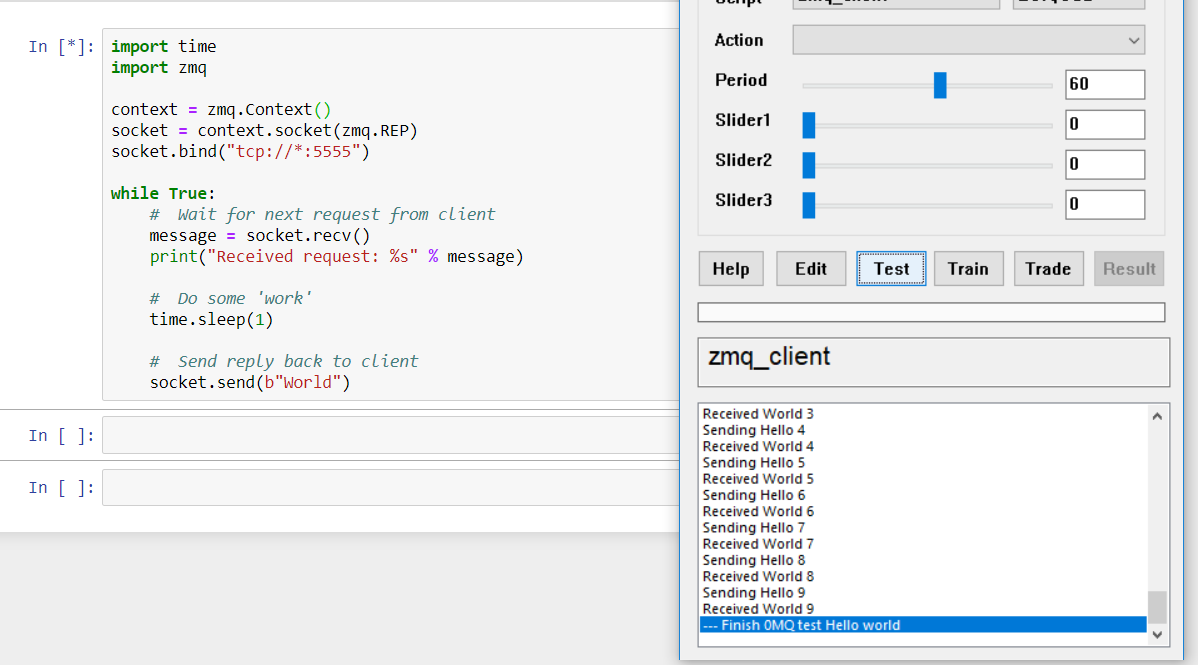Start training with the Train button
Screen dimensions: 1198x665
(968, 269)
